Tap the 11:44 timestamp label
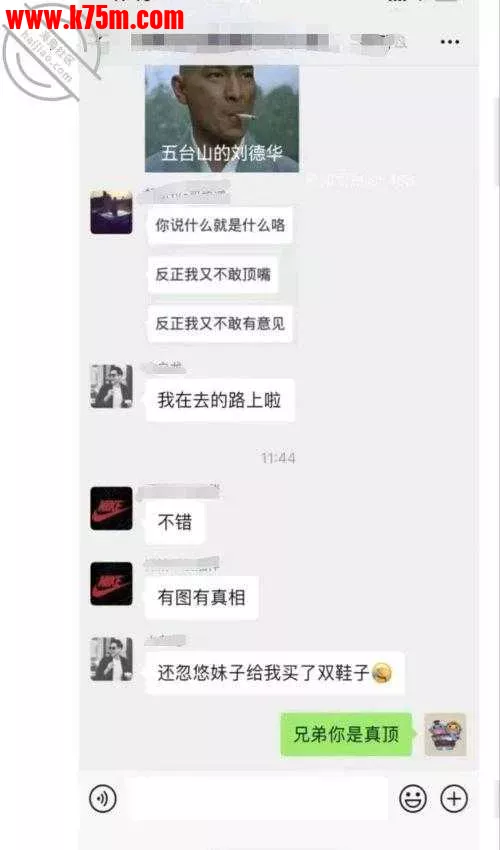 (x=278, y=459)
